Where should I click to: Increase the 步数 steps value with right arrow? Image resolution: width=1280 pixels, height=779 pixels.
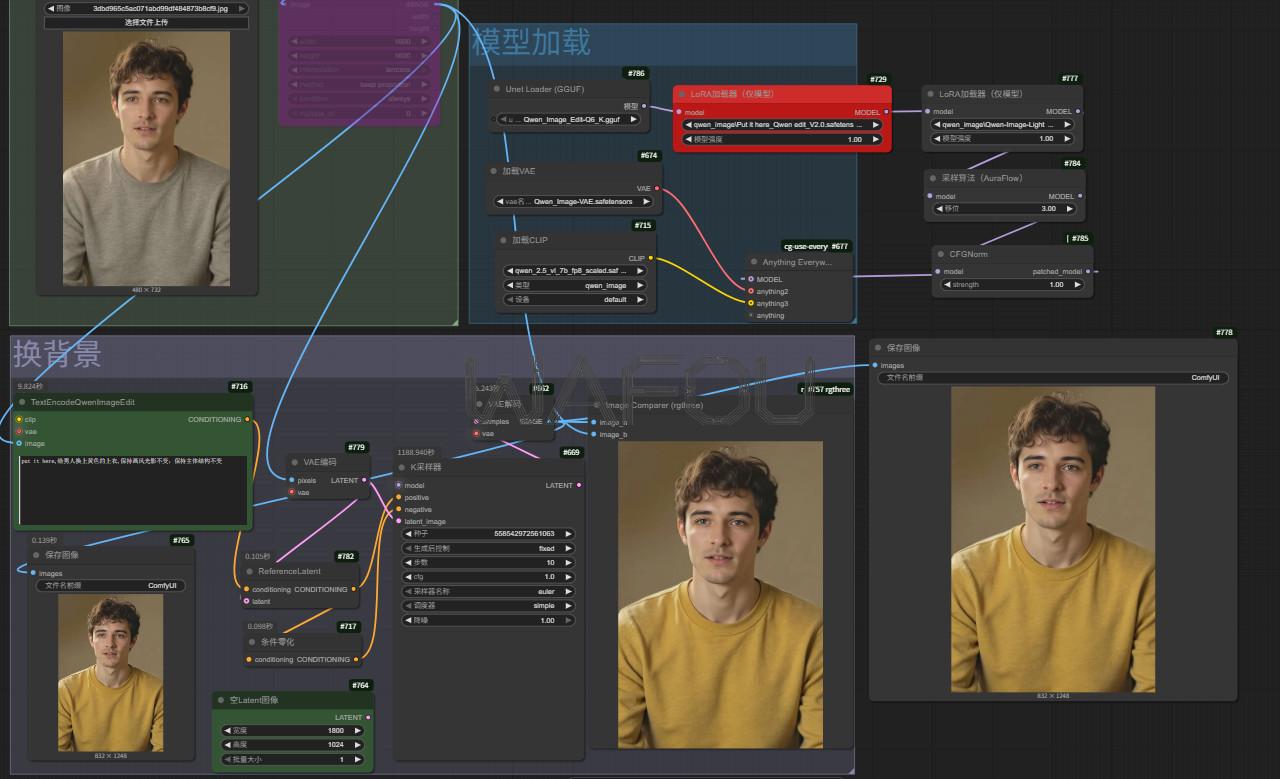[x=569, y=563]
